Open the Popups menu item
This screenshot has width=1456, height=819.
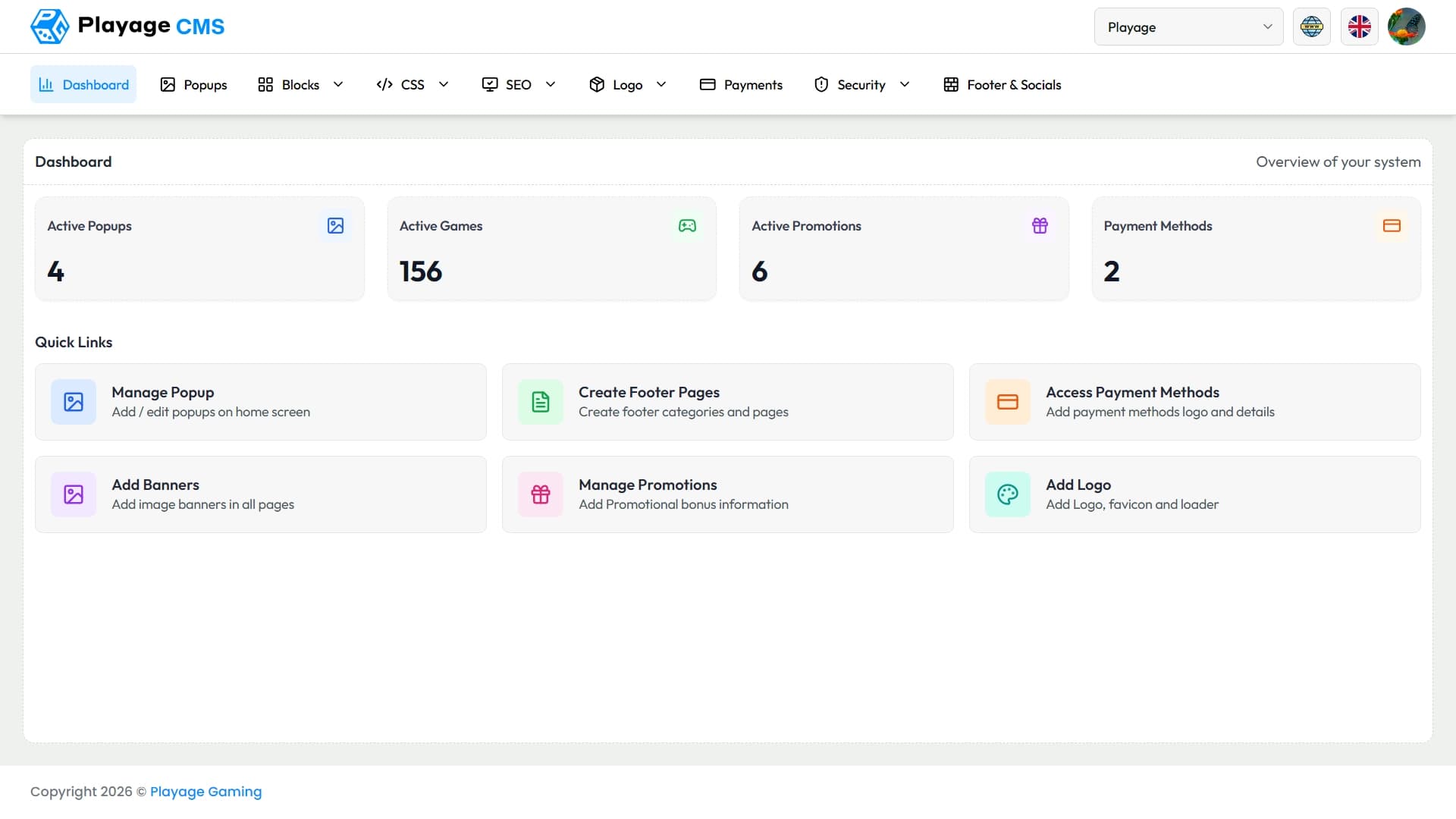193,84
